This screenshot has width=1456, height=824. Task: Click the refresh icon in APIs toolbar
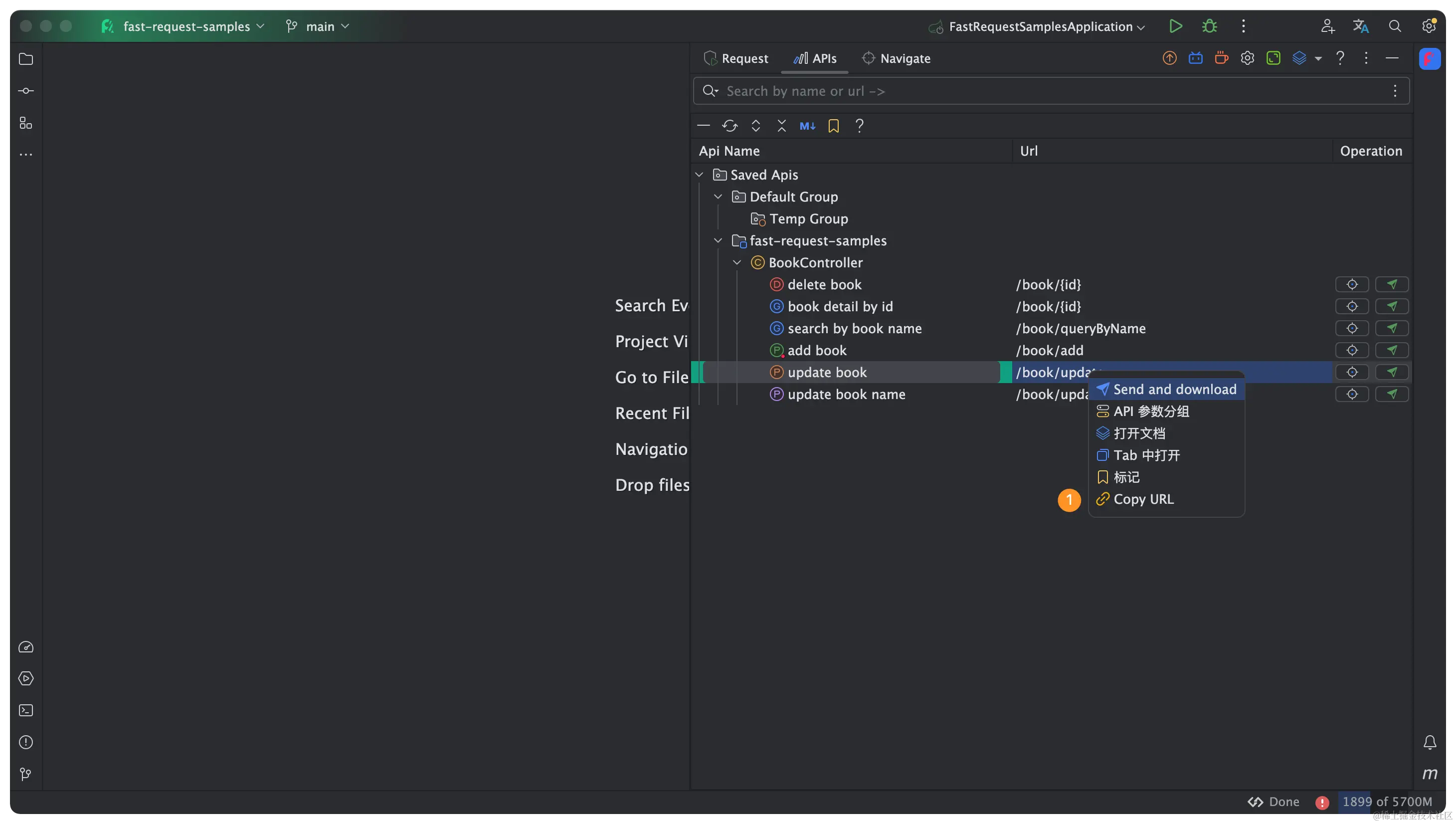click(x=729, y=126)
